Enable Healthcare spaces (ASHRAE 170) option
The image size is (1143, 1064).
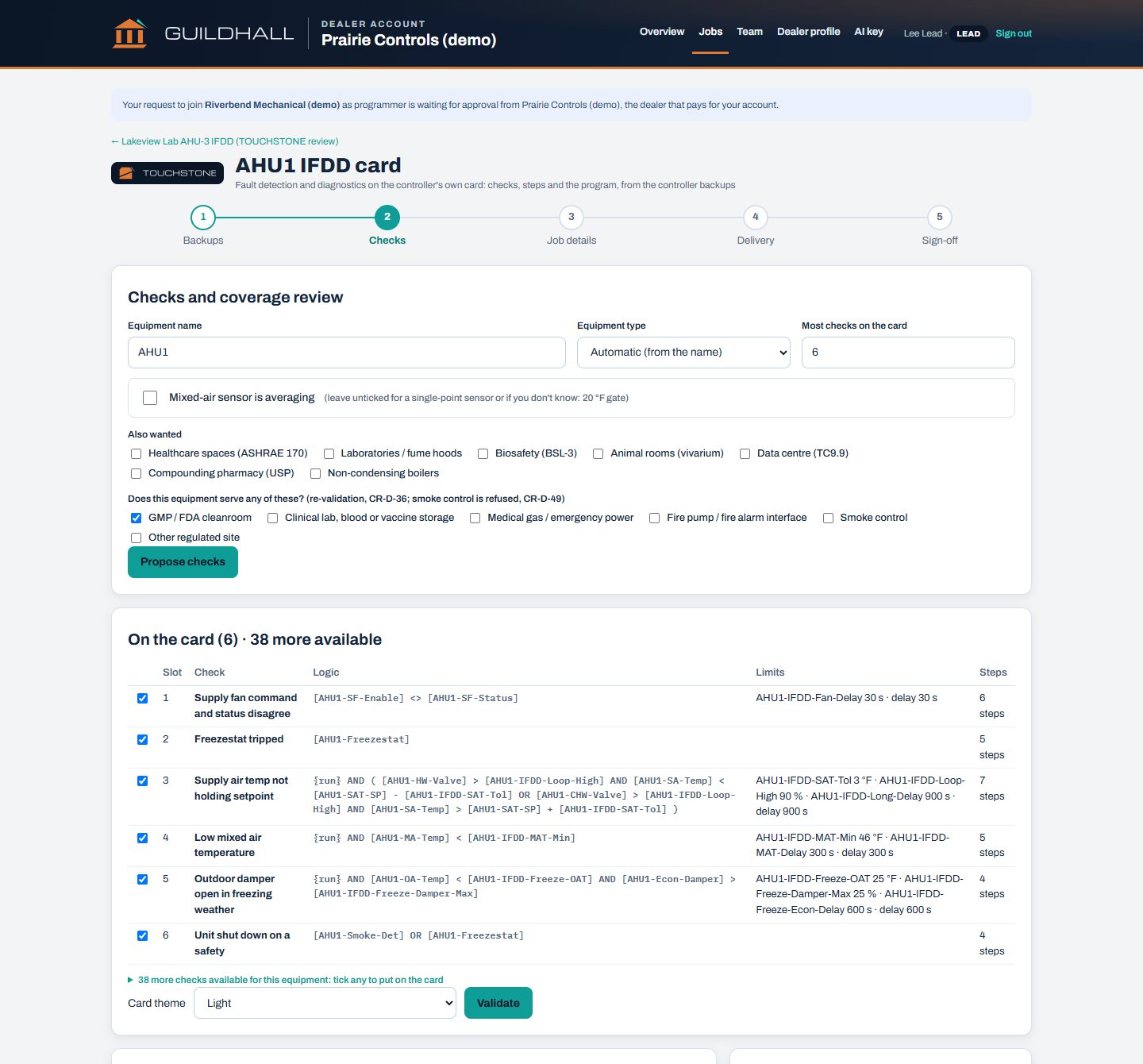tap(137, 453)
